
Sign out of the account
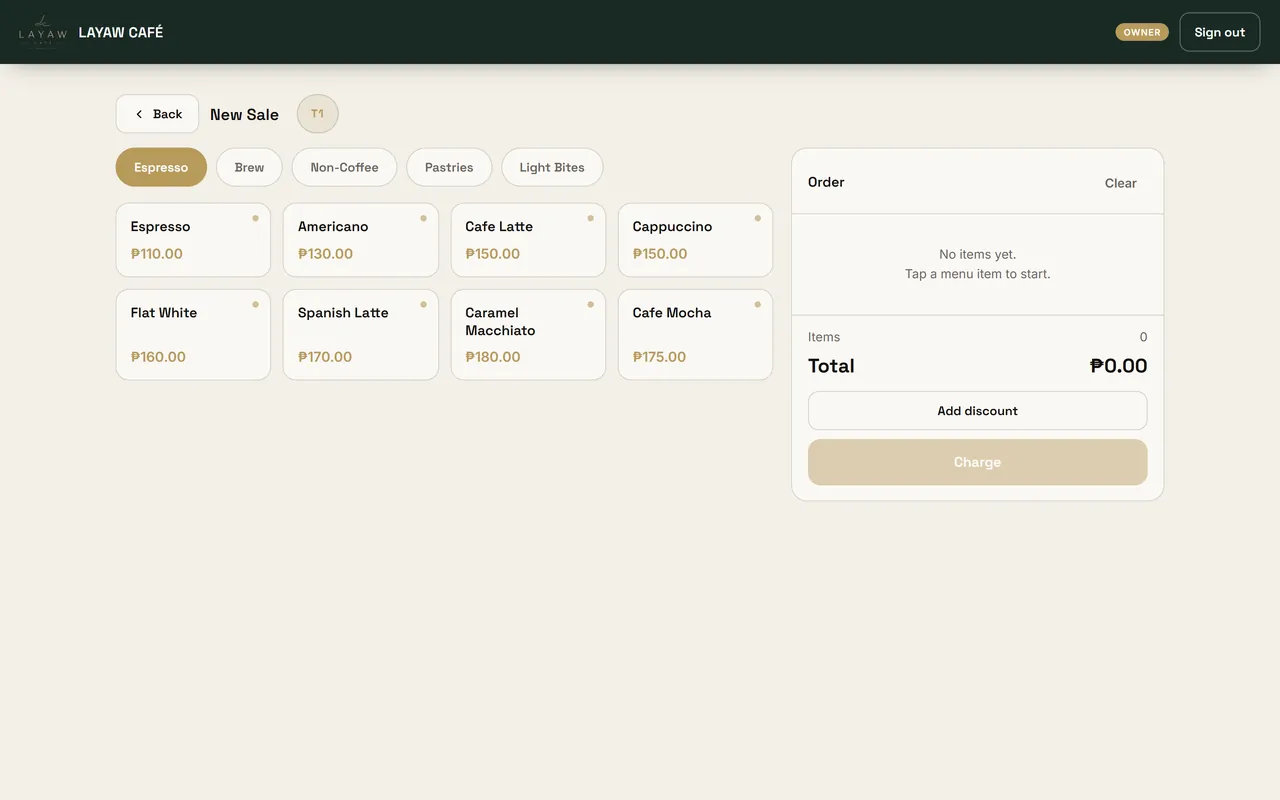pyautogui.click(x=1220, y=32)
